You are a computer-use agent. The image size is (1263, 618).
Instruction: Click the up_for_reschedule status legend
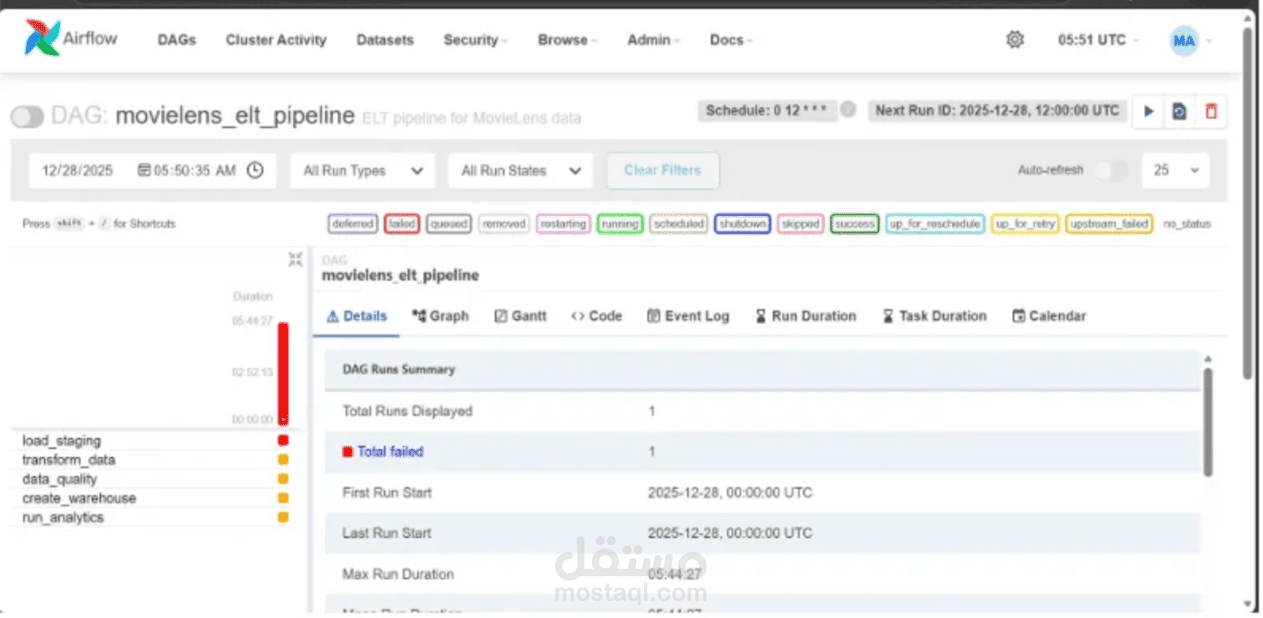(x=935, y=224)
